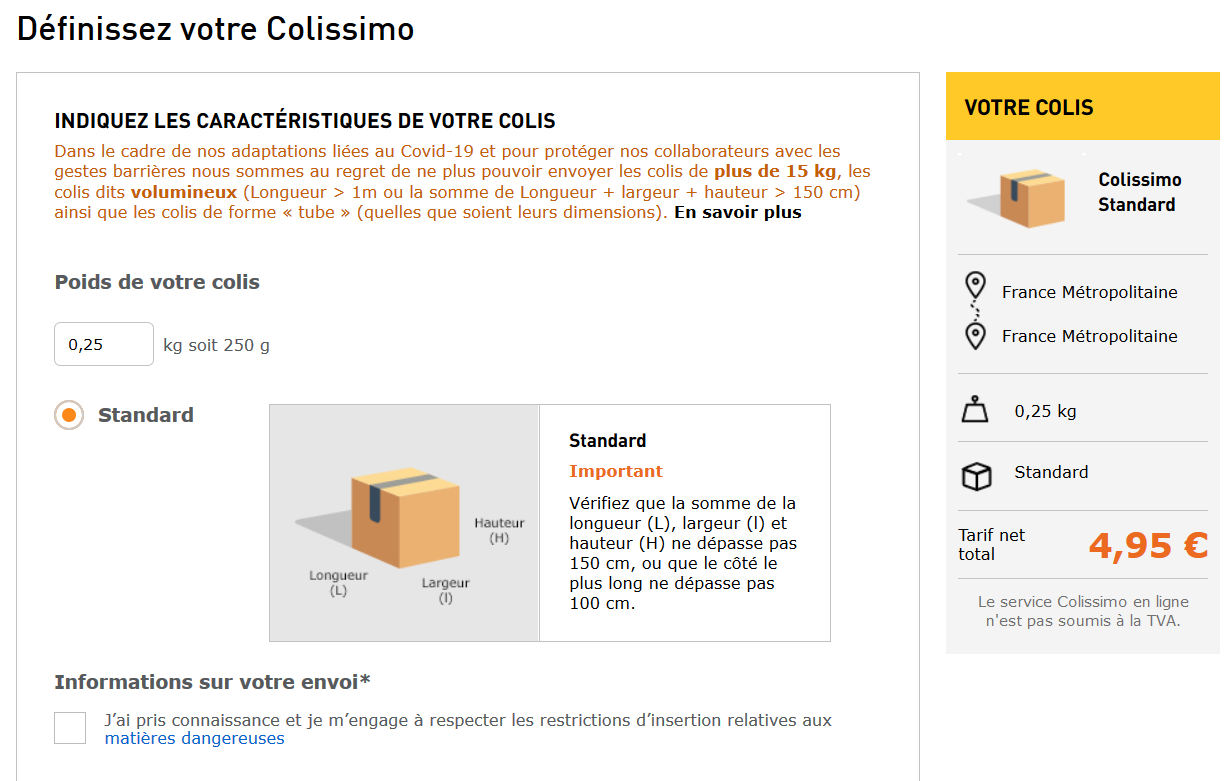Click the Colissimo Standard parcel icon in summary
The height and width of the screenshot is (781, 1226).
[x=1015, y=197]
